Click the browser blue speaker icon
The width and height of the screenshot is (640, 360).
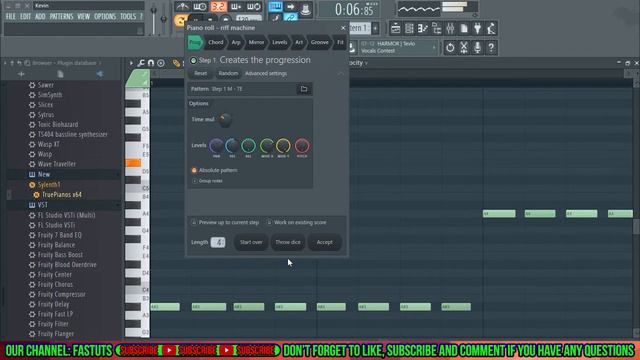coord(100,74)
